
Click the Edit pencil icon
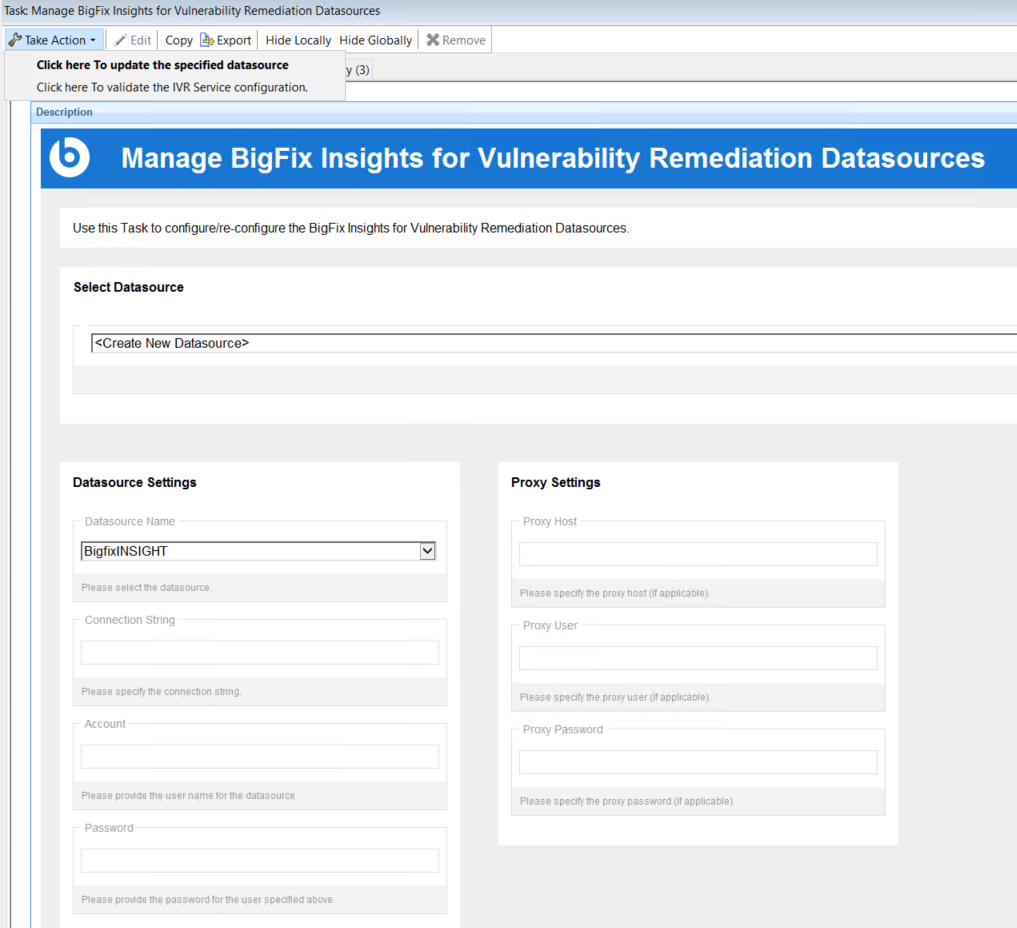(x=121, y=40)
